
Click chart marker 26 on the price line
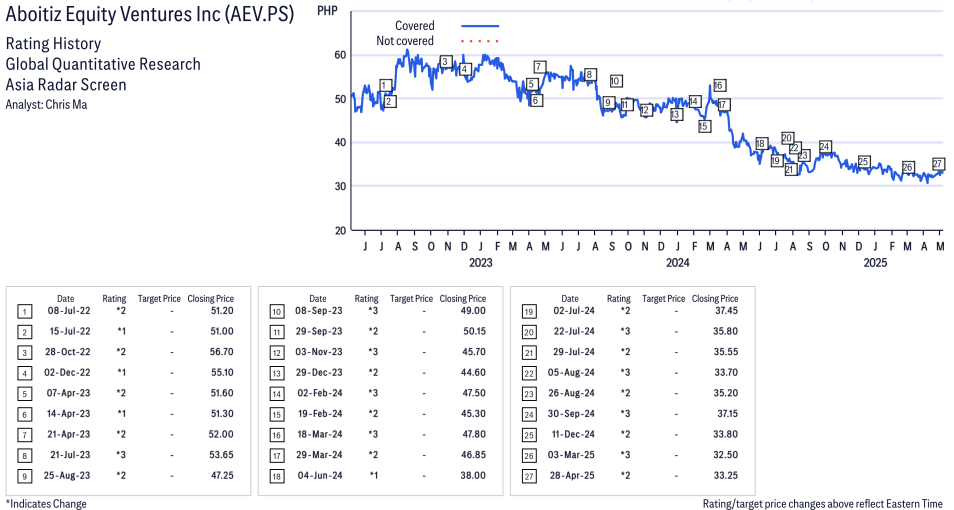[908, 167]
